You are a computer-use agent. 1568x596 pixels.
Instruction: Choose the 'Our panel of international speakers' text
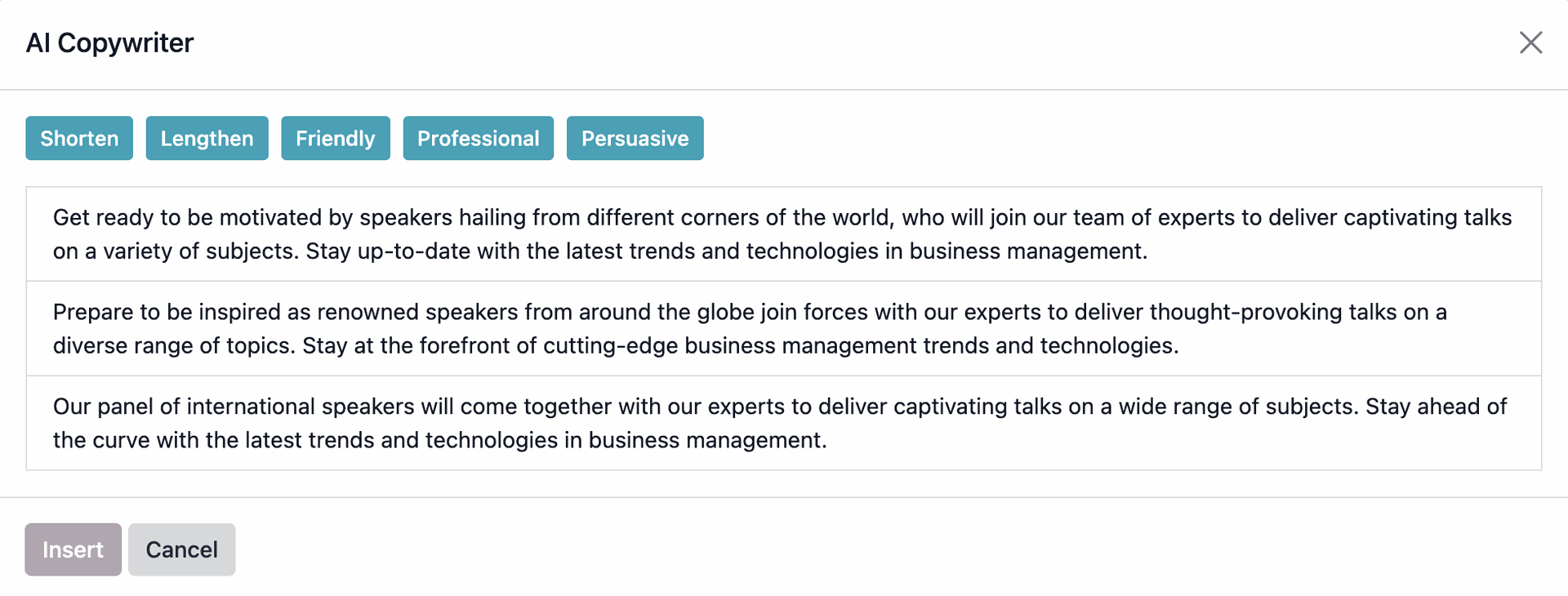[782, 423]
